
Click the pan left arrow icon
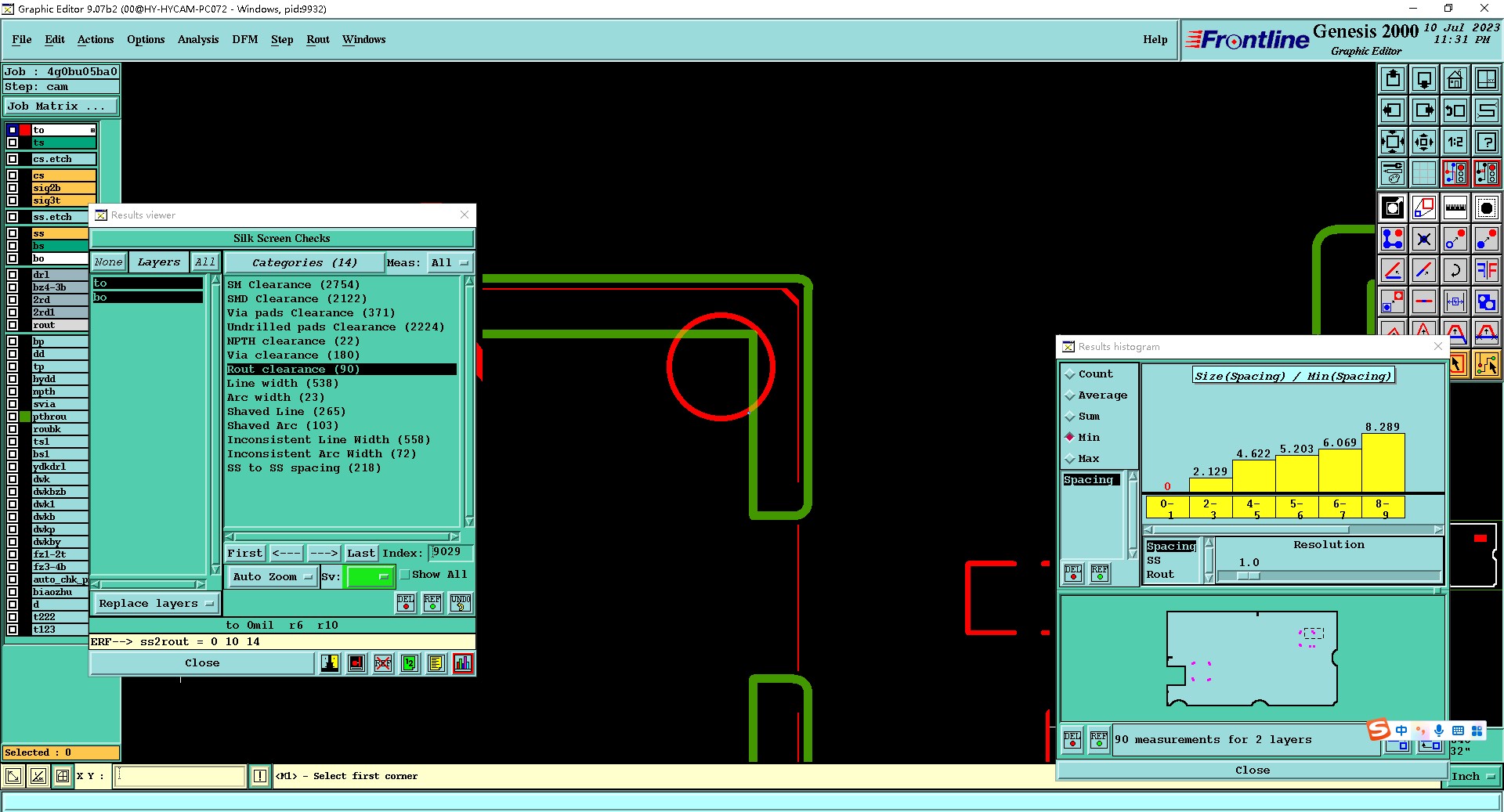pyautogui.click(x=1393, y=110)
